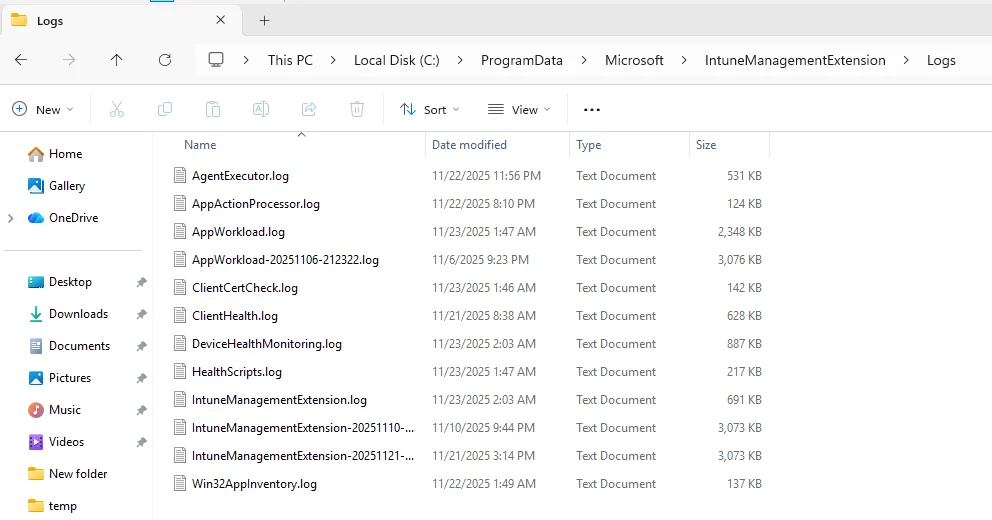Expand chevron after Microsoft breadcrumb
This screenshot has height=520, width=992.
(x=684, y=60)
